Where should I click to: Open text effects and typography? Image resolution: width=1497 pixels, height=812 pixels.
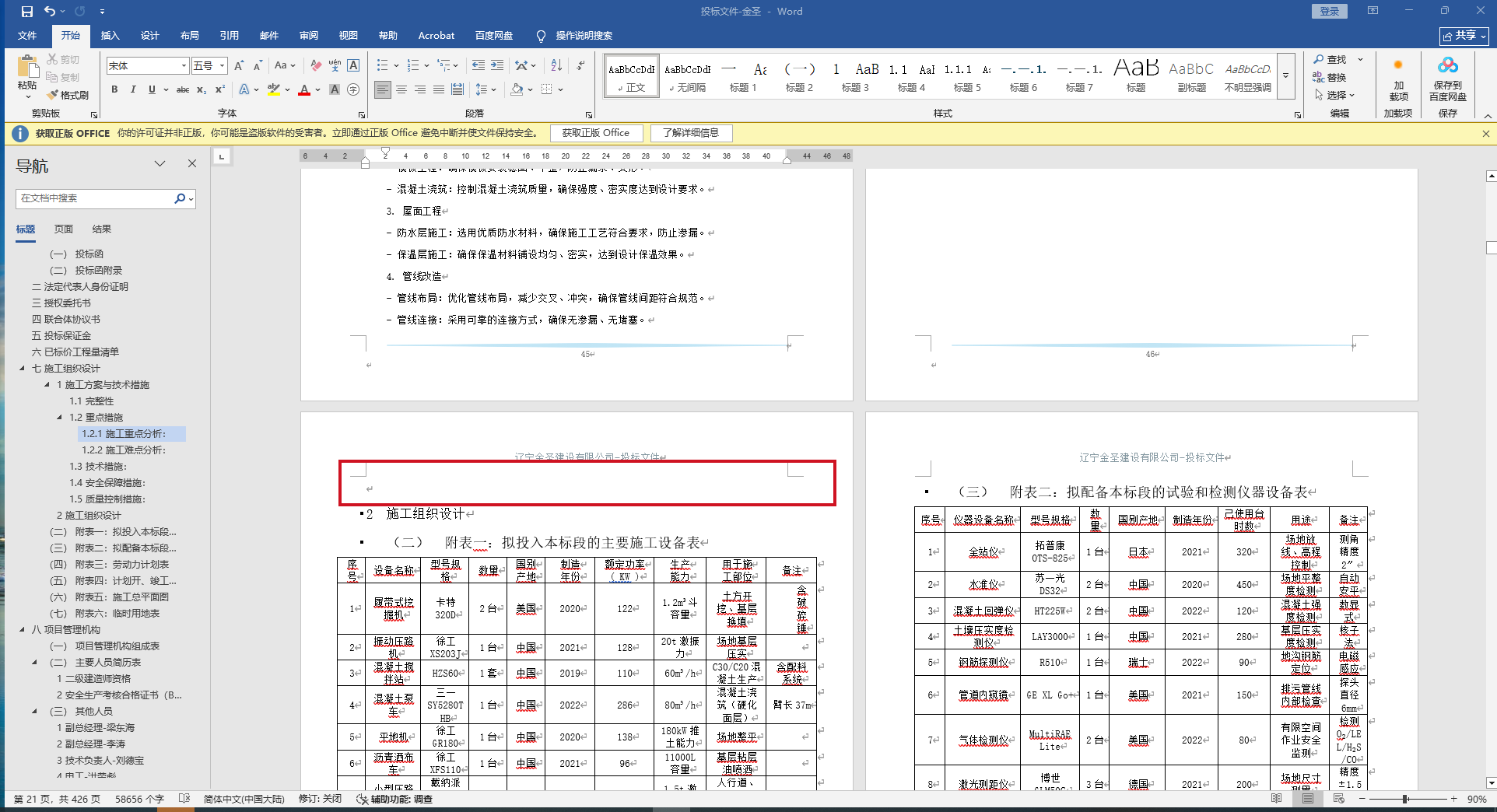tap(244, 89)
